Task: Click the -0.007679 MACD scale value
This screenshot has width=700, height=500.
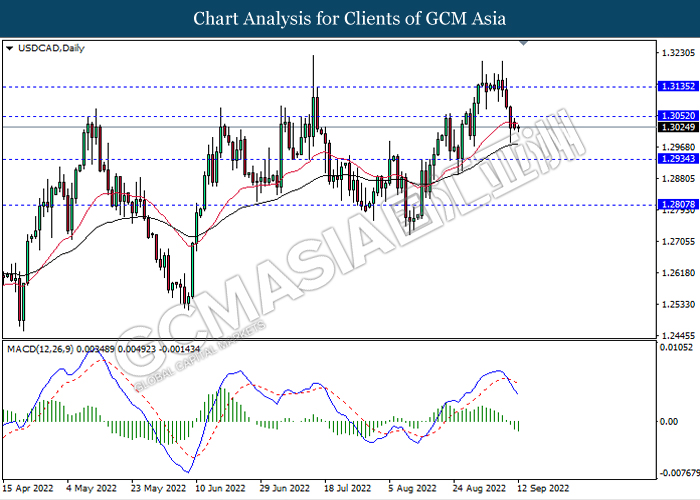Action: point(679,473)
